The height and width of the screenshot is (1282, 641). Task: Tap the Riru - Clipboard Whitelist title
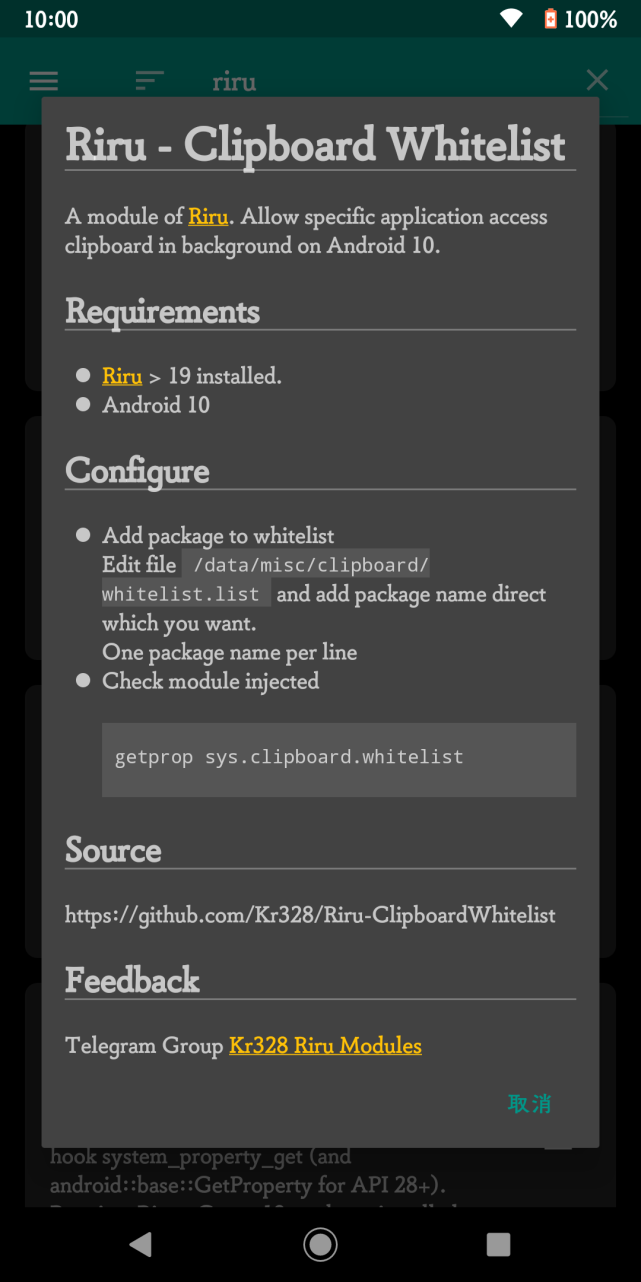pos(315,146)
